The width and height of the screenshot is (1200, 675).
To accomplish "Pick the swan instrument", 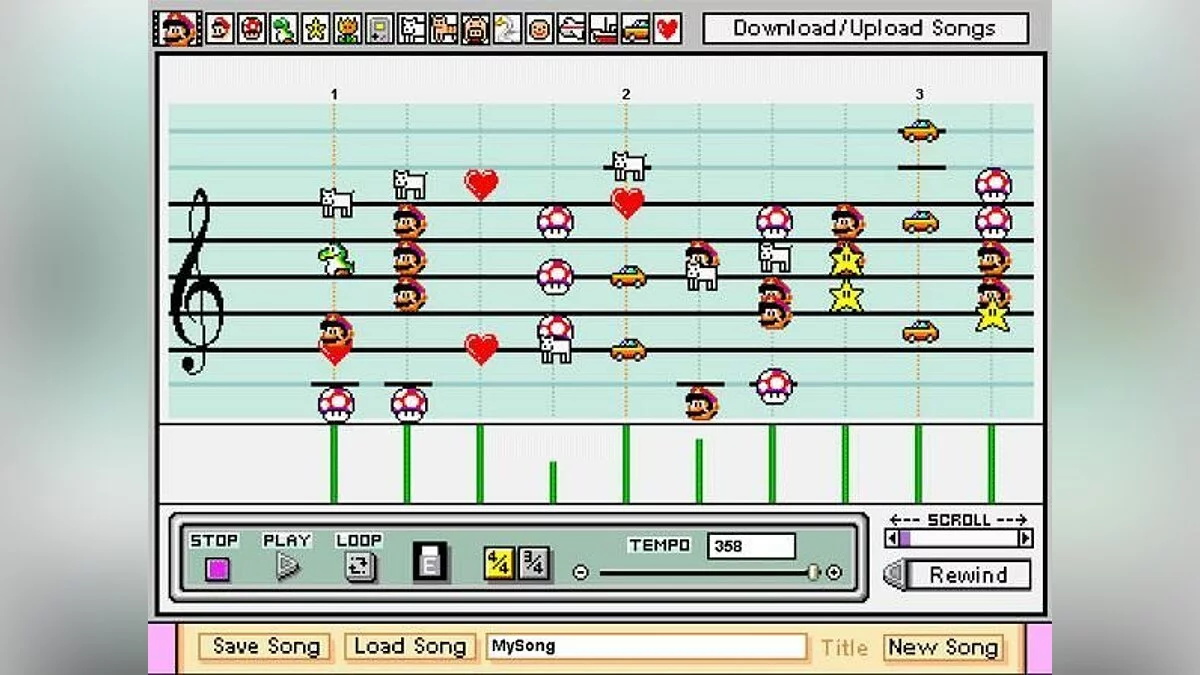I will [507, 29].
